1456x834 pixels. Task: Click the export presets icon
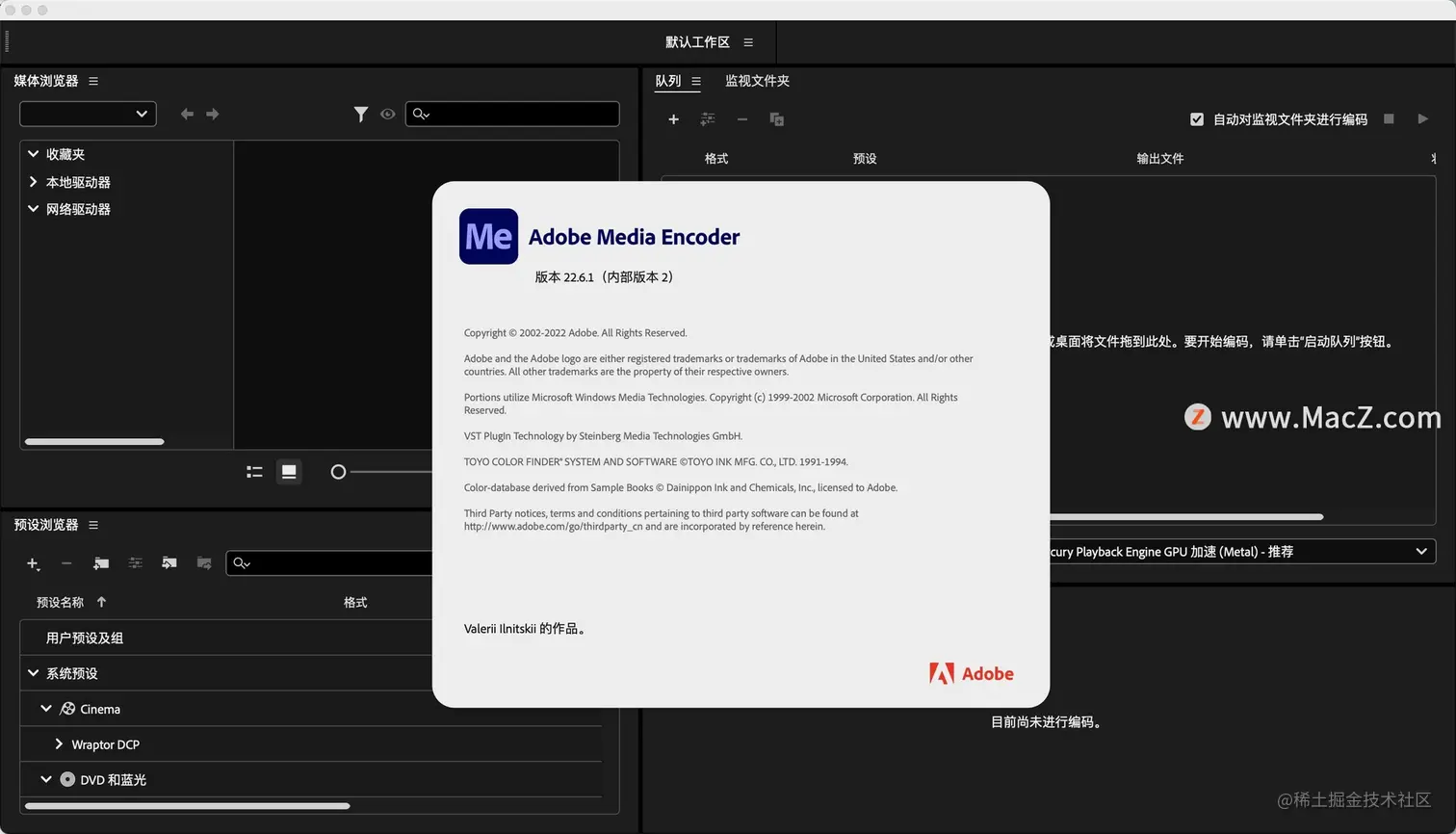204,563
